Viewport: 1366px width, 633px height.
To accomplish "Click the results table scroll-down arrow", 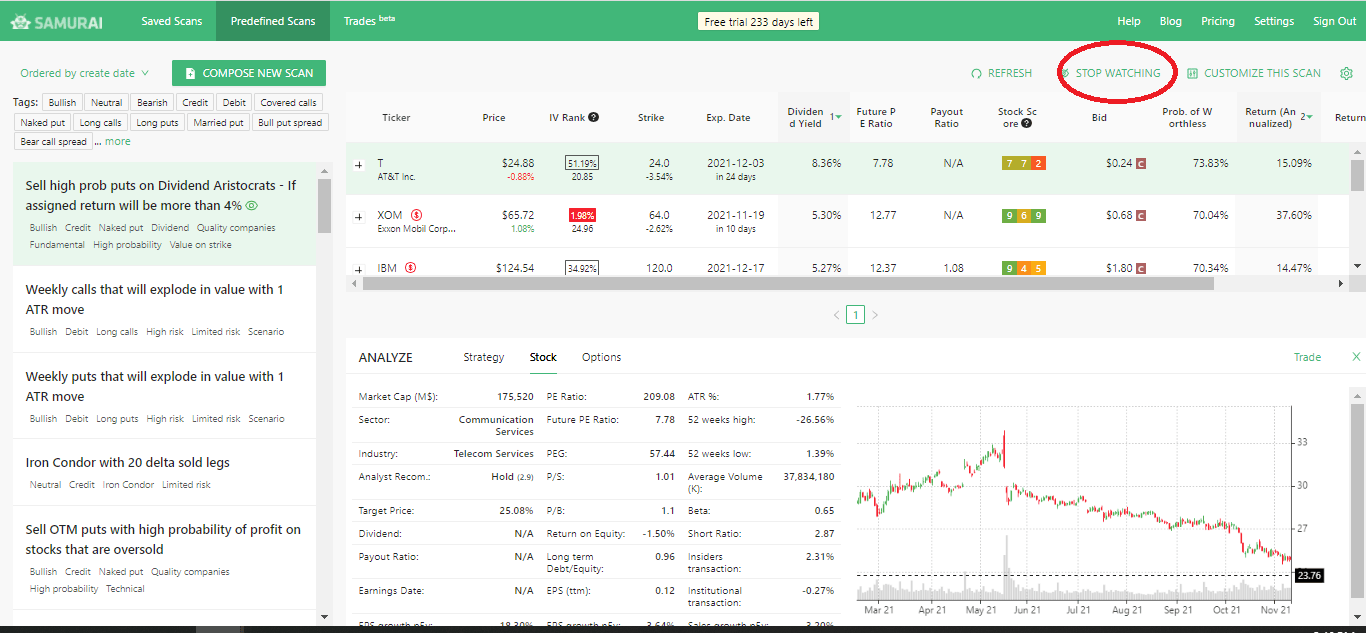I will [1357, 266].
